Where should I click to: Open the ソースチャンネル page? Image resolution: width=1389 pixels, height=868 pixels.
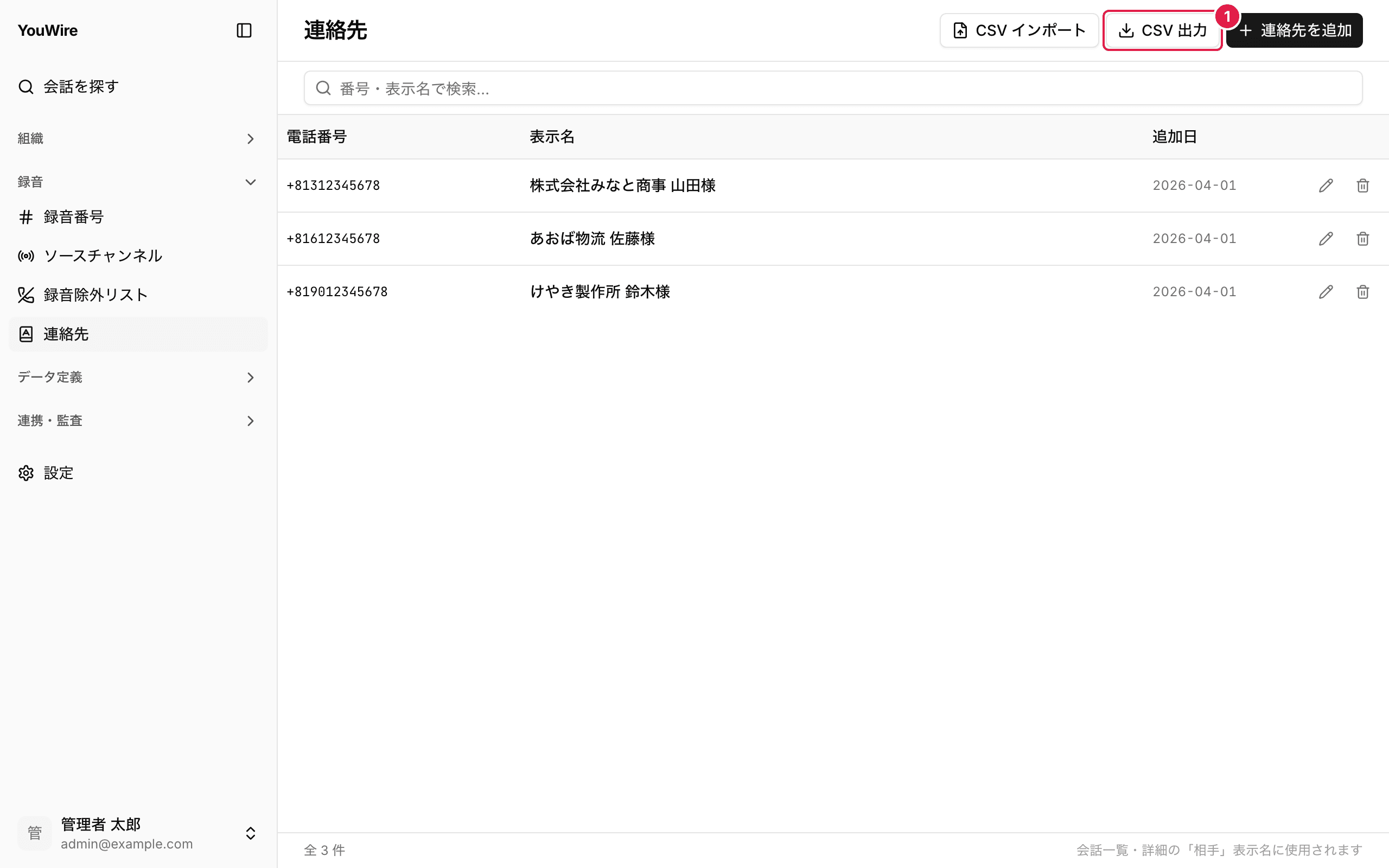click(138, 256)
